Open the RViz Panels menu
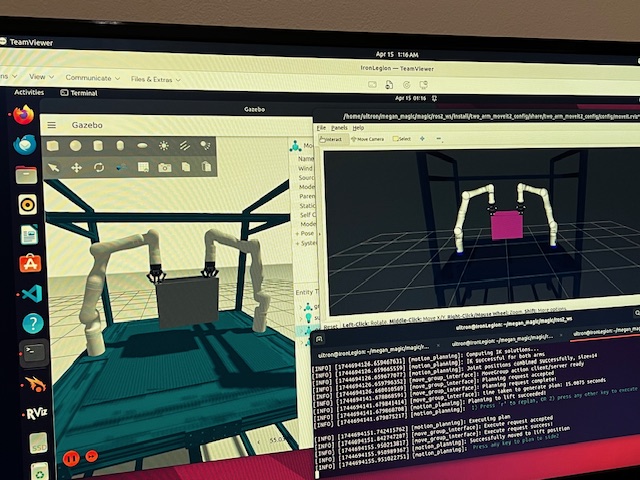Image resolution: width=640 pixels, height=480 pixels. [340, 128]
